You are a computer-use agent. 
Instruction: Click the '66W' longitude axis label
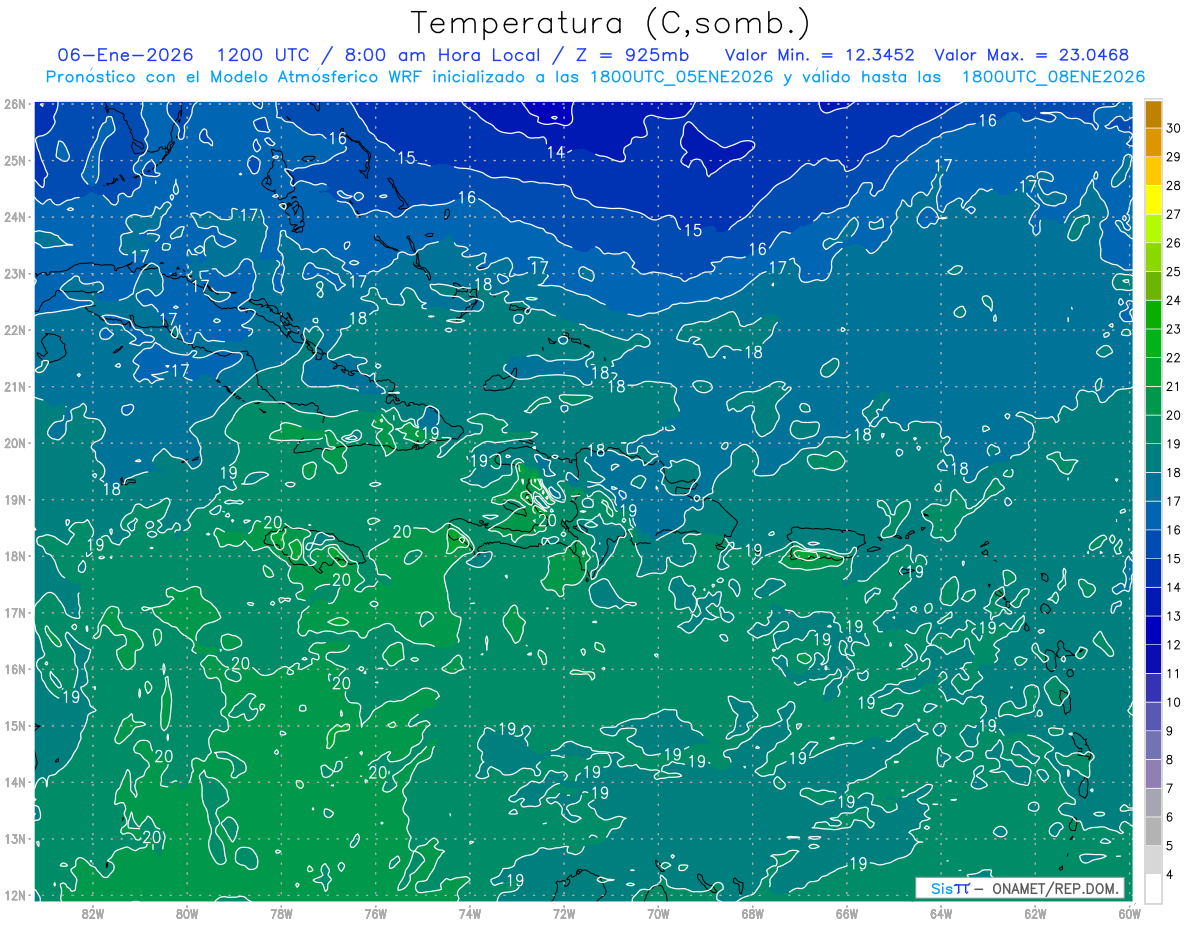coord(846,913)
